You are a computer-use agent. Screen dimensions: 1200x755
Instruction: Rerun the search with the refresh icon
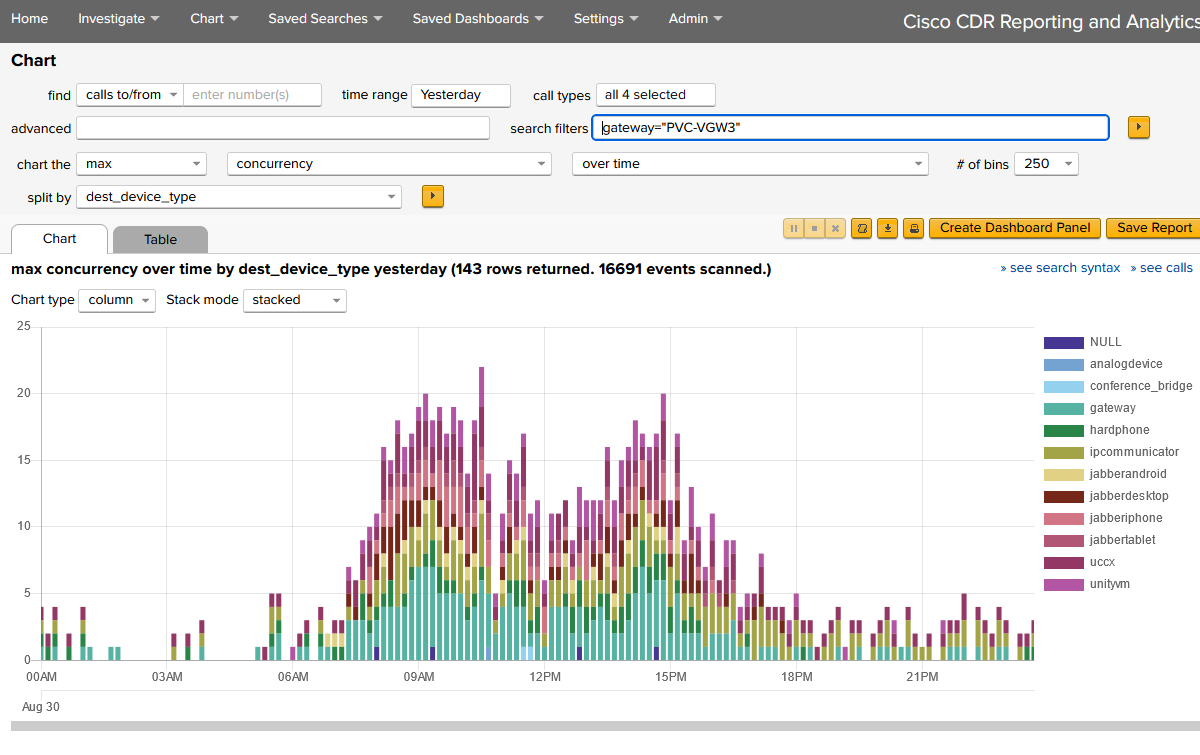[861, 228]
